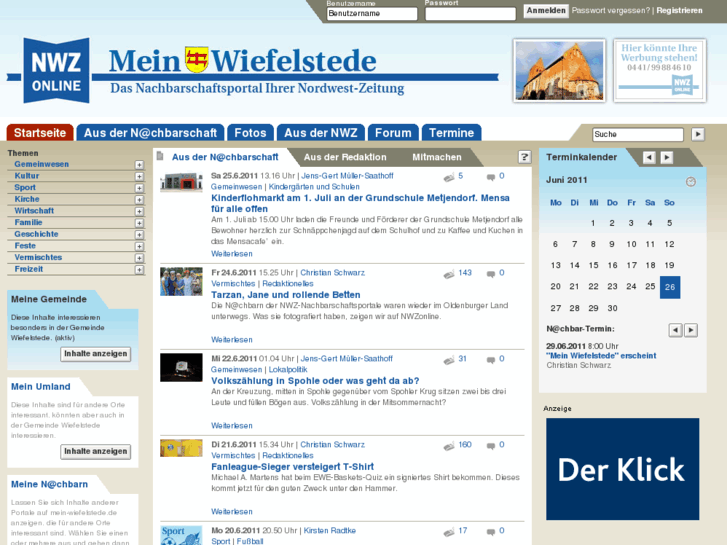Open author link Christian Schwarz on Fanleague article

[332, 444]
